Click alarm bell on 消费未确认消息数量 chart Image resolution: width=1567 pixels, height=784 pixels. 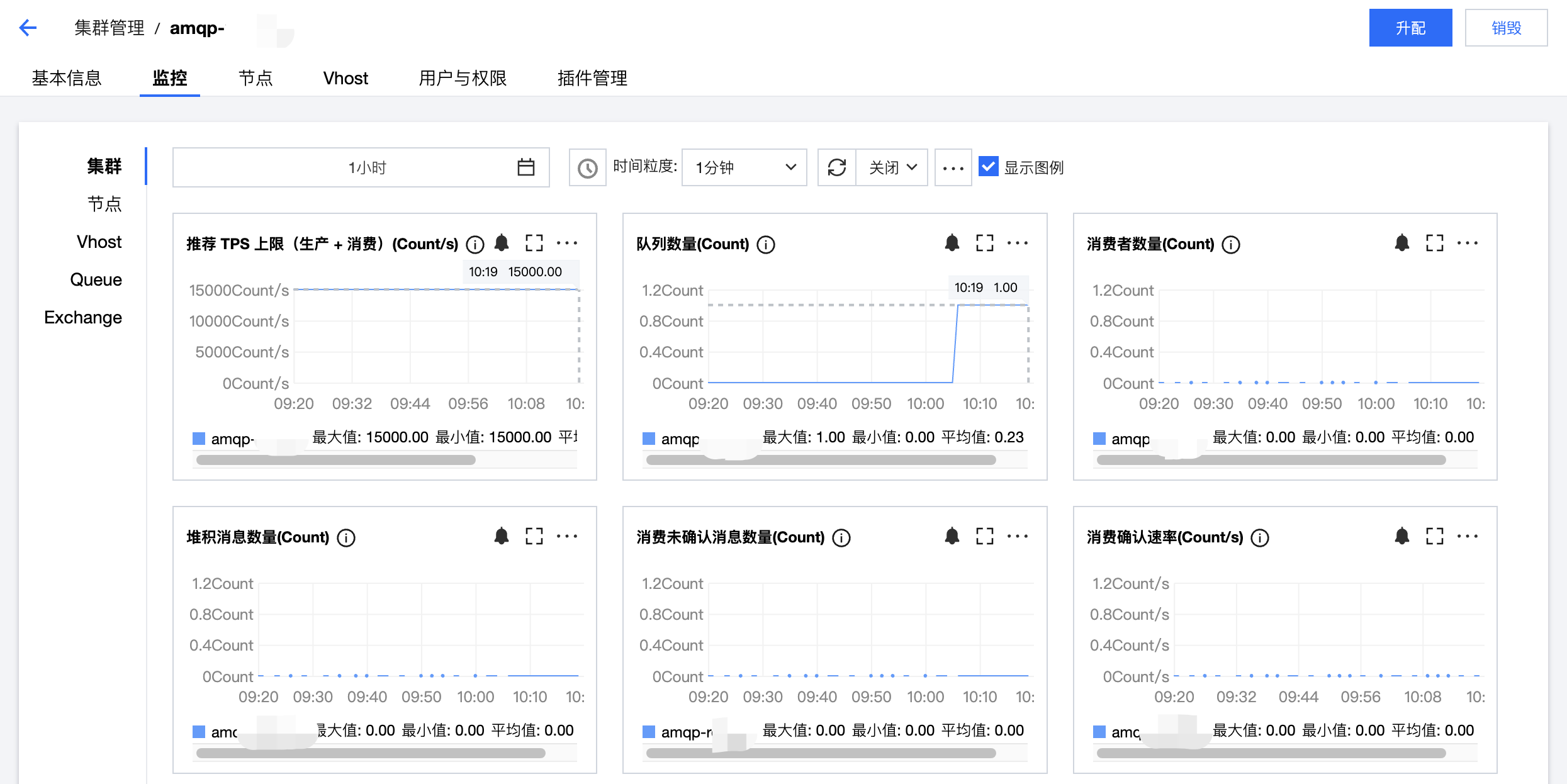click(952, 536)
